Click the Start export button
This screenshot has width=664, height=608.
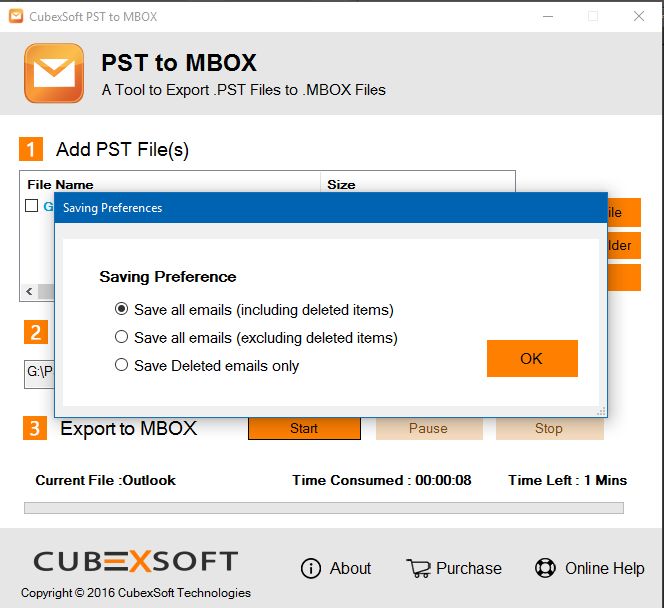pos(304,428)
